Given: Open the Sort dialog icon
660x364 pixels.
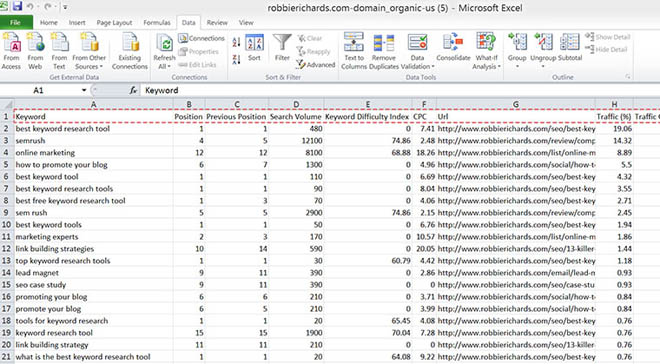Looking at the screenshot, I should tap(254, 43).
